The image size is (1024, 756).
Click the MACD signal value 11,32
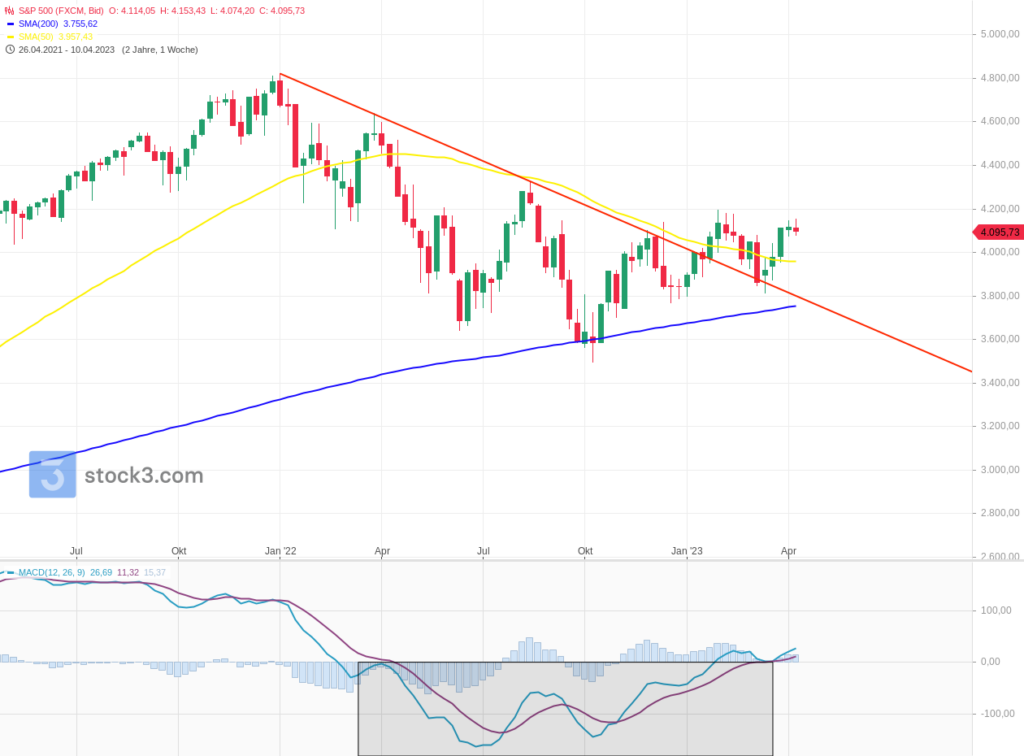[128, 573]
